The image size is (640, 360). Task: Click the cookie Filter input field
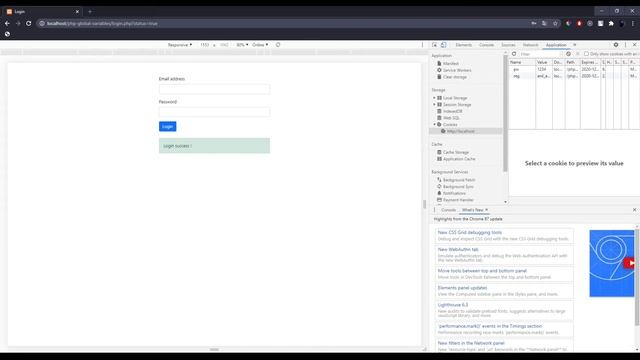pyautogui.click(x=540, y=54)
